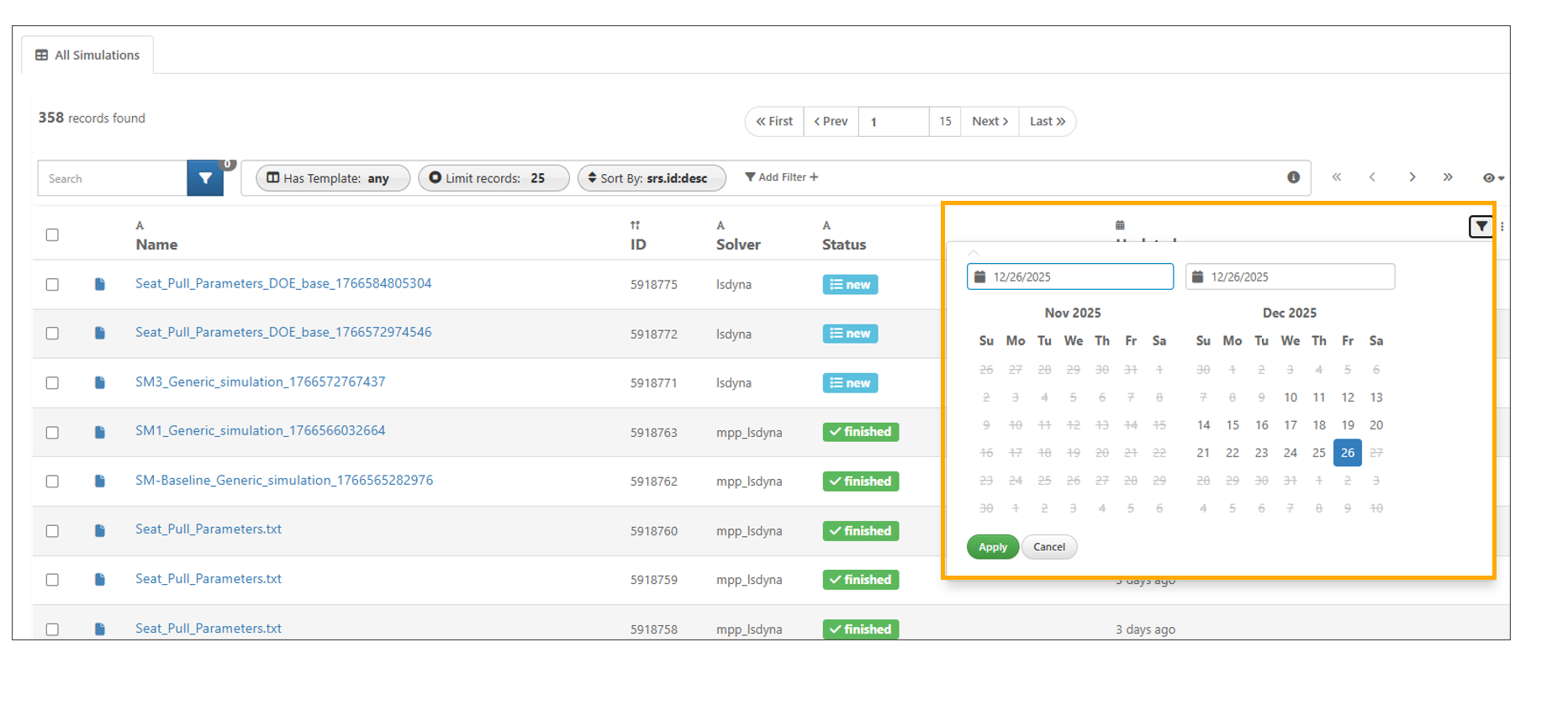This screenshot has width=1568, height=721.
Task: Switch to the All Simulations tab
Action: click(87, 55)
